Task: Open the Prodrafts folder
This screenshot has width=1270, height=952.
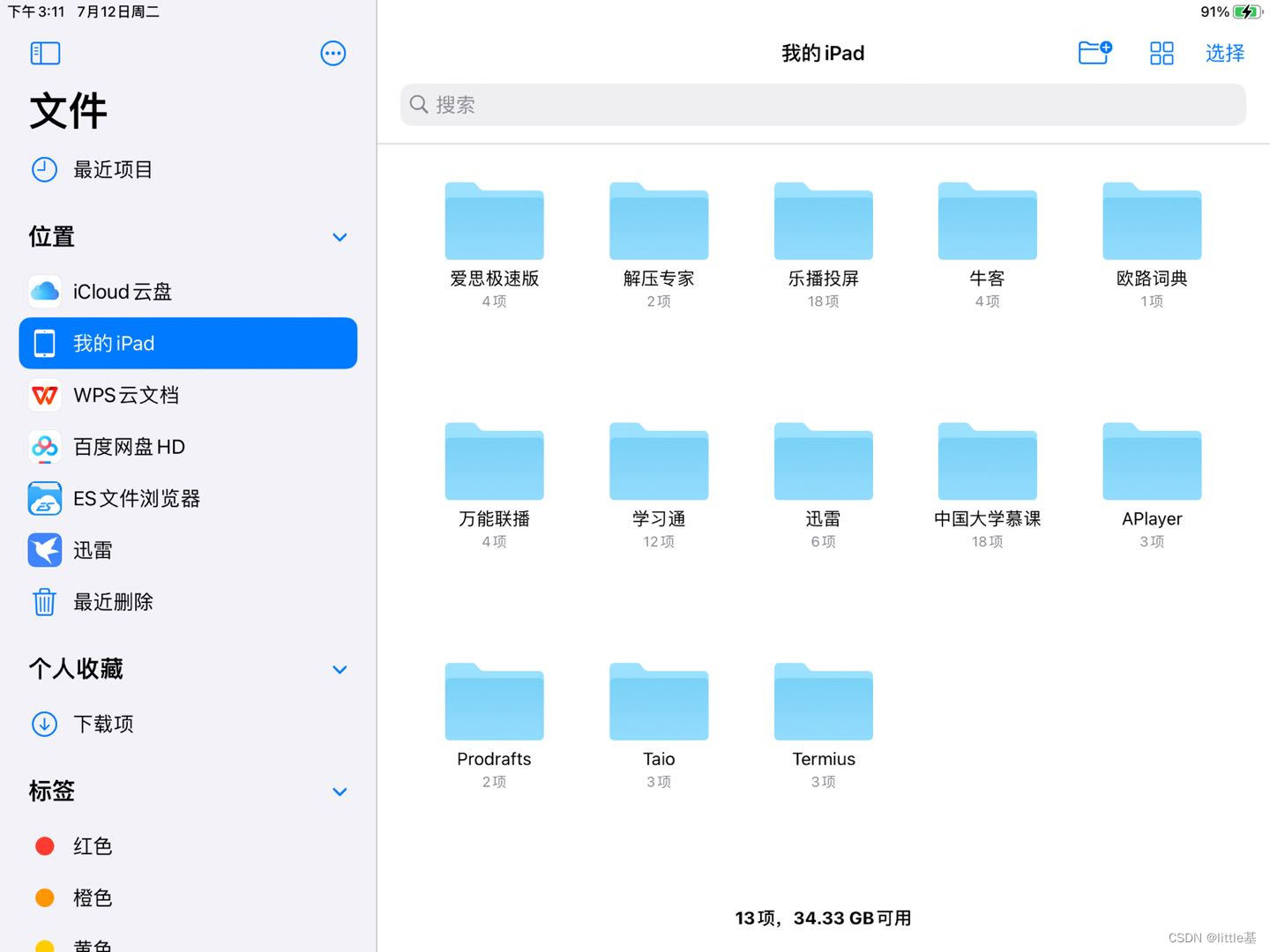Action: pyautogui.click(x=494, y=702)
